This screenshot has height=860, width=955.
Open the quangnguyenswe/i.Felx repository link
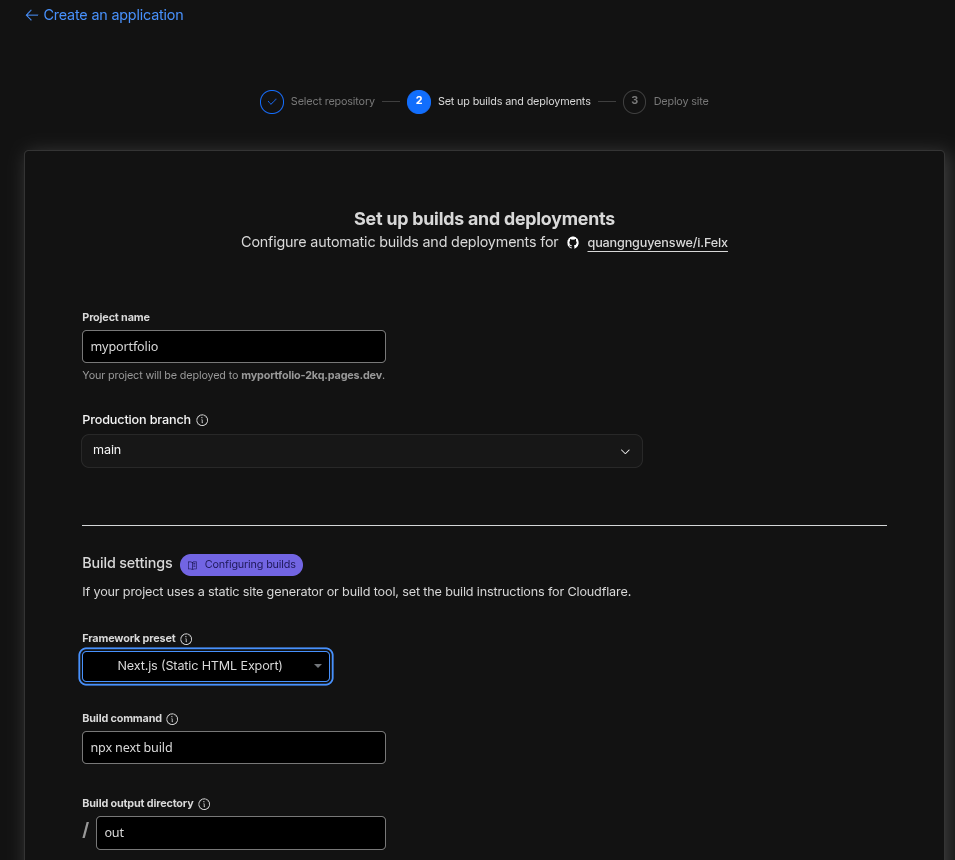657,243
